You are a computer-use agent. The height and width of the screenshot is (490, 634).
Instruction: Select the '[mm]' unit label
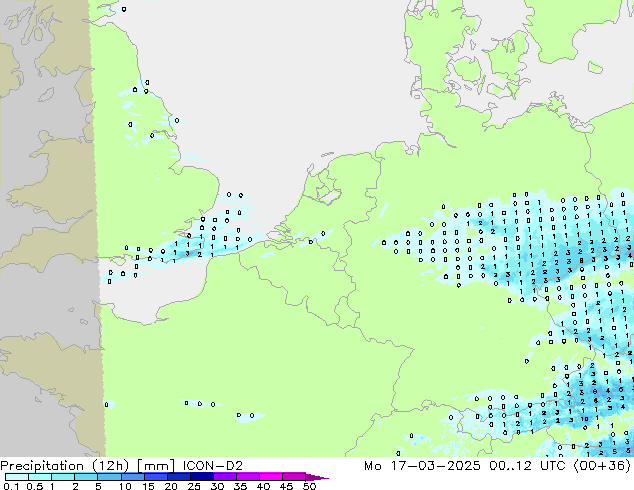click(x=156, y=465)
